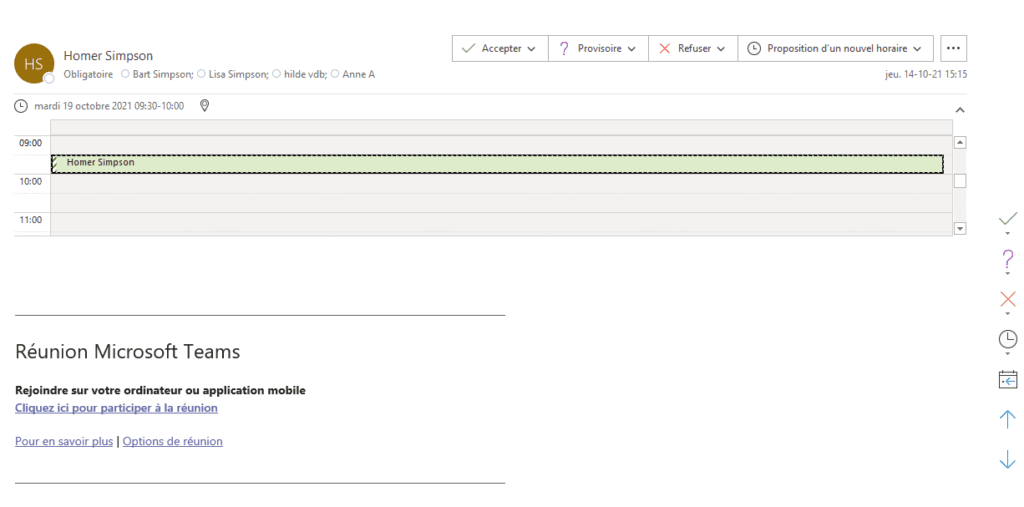Click the link Cliquez ici pour participer à la réunion

(x=116, y=408)
